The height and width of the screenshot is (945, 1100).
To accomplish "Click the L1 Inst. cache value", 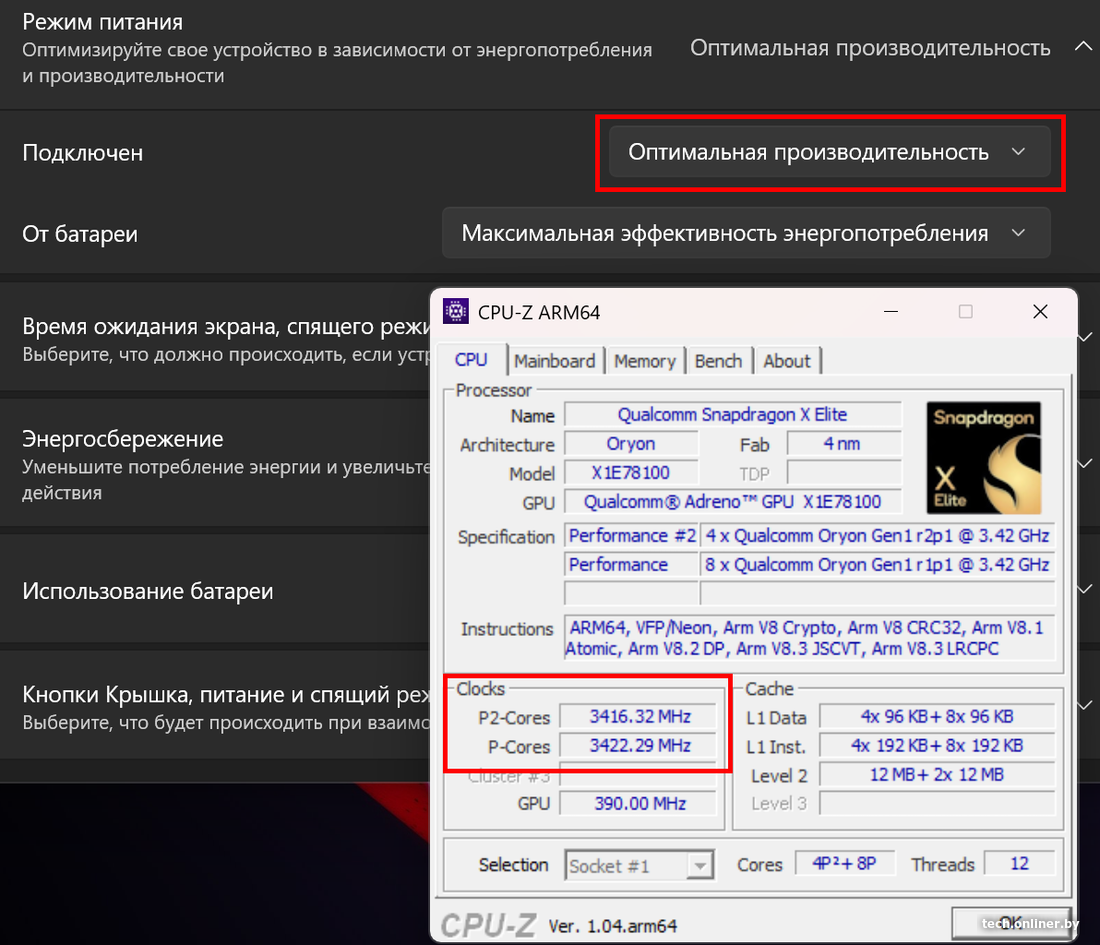I will coord(937,745).
